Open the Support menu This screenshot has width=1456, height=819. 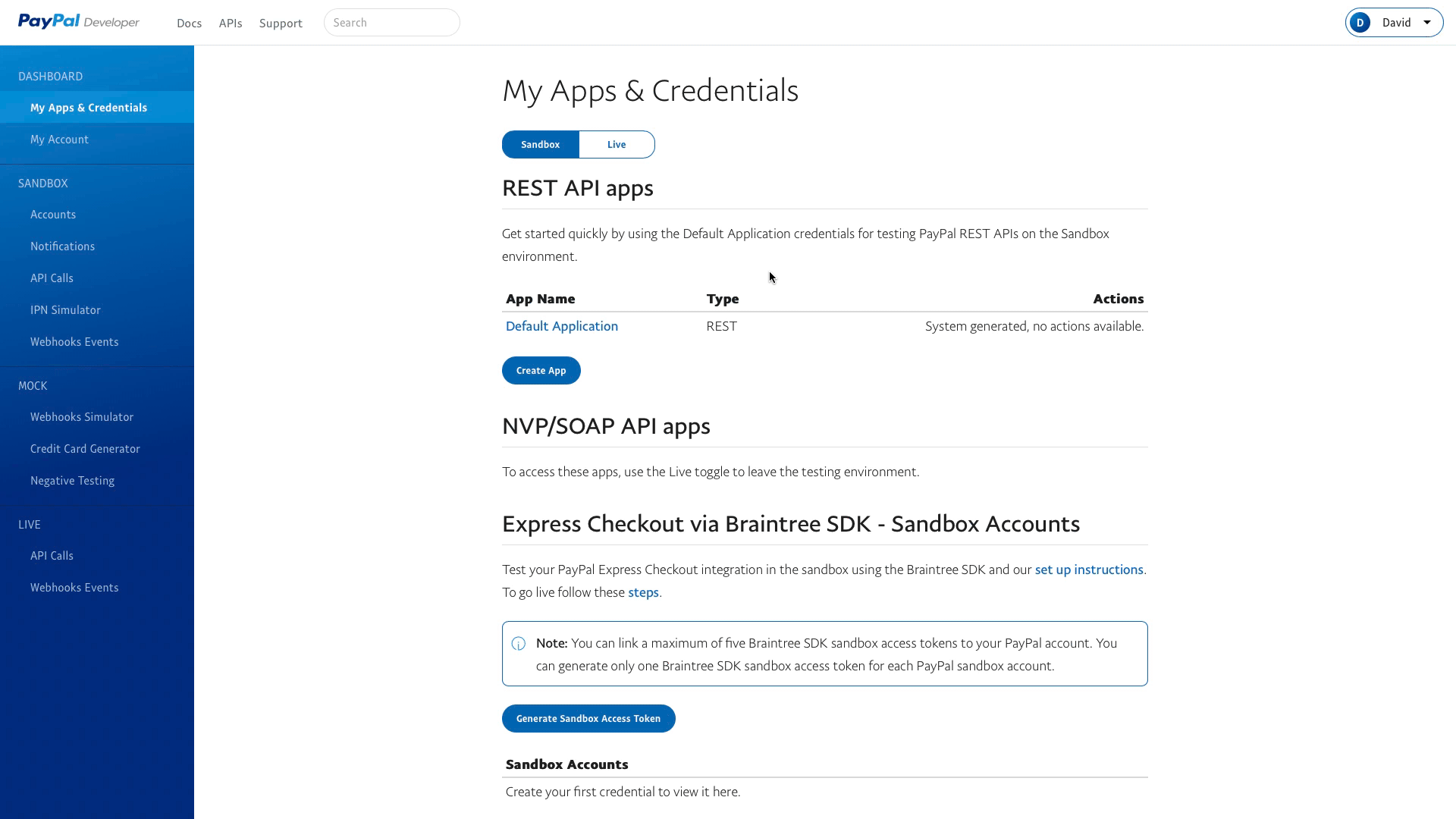click(x=281, y=23)
